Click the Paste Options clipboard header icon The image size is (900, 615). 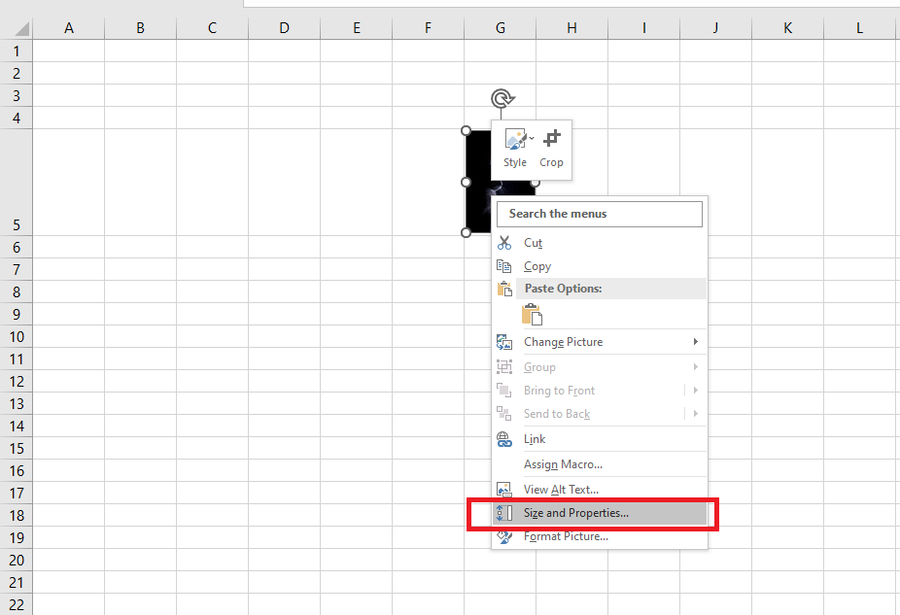click(505, 289)
